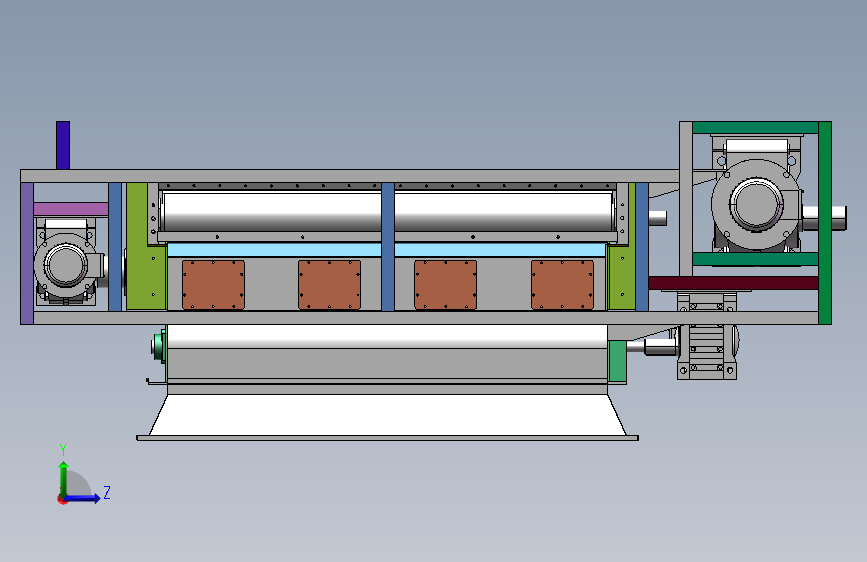The image size is (867, 562).
Task: Select the green block at lower roller's right end
Action: point(617,361)
